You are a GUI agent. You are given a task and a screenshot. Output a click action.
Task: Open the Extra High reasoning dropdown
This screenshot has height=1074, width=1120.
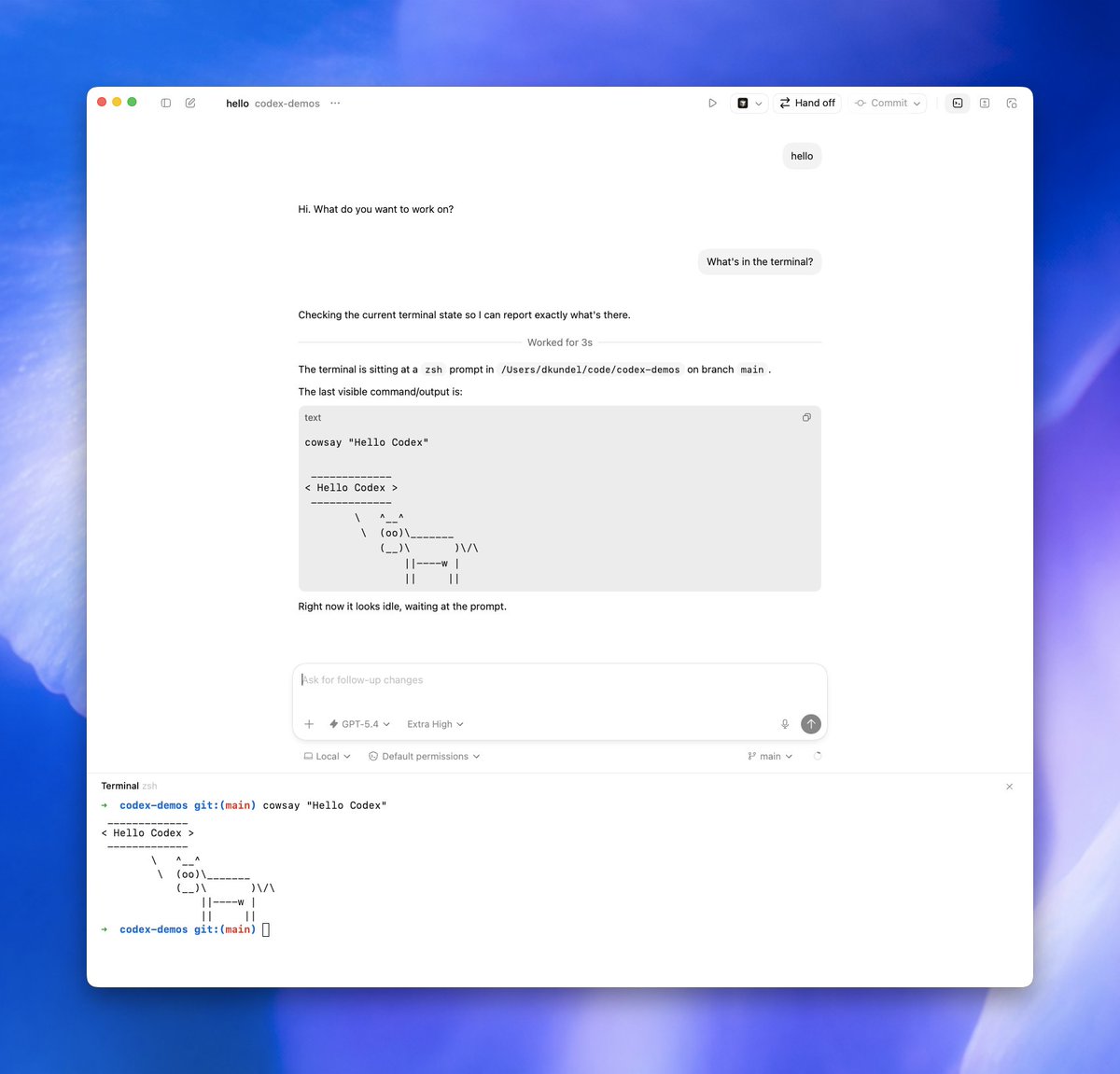(x=435, y=724)
